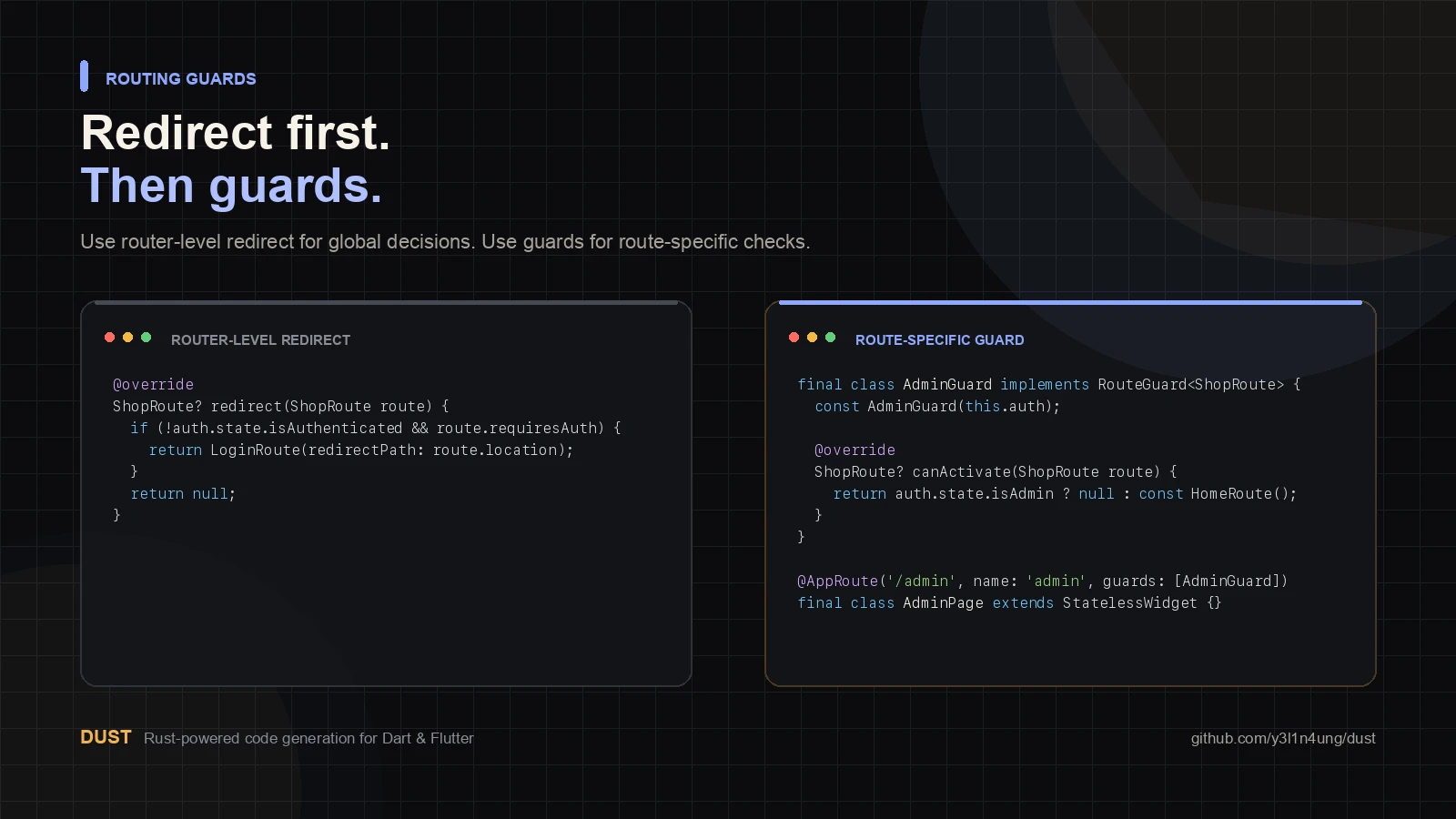
Task: Click the DUST logo text in footer
Action: coord(106,737)
